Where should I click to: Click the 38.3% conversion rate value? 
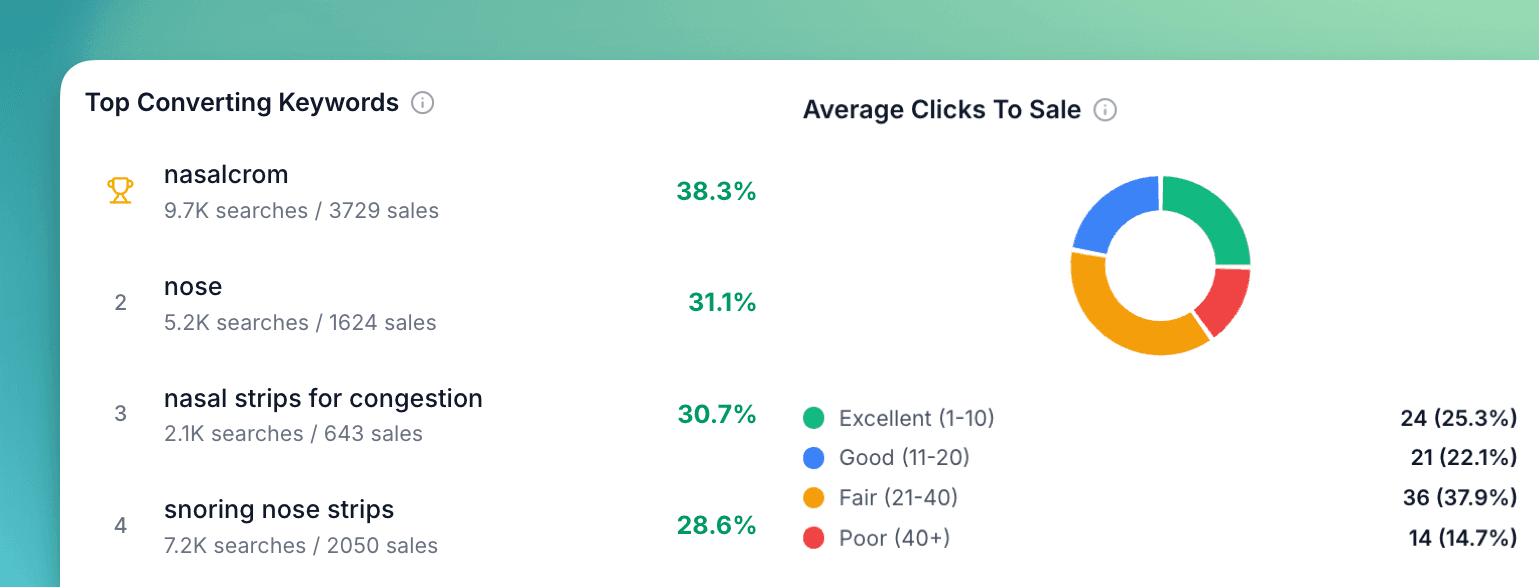[717, 191]
